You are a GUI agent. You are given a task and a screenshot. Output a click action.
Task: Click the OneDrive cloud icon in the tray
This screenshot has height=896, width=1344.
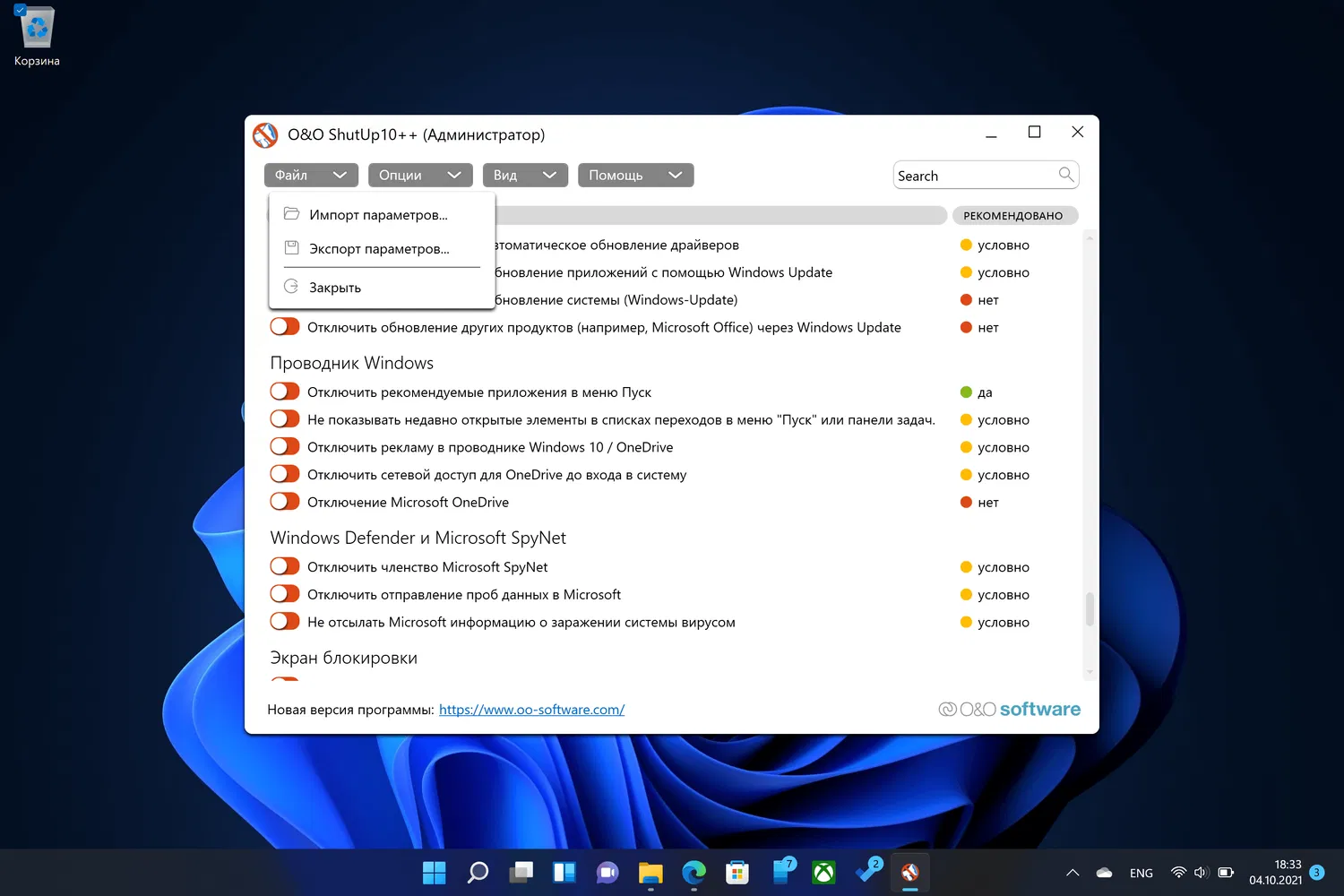pos(1105,873)
